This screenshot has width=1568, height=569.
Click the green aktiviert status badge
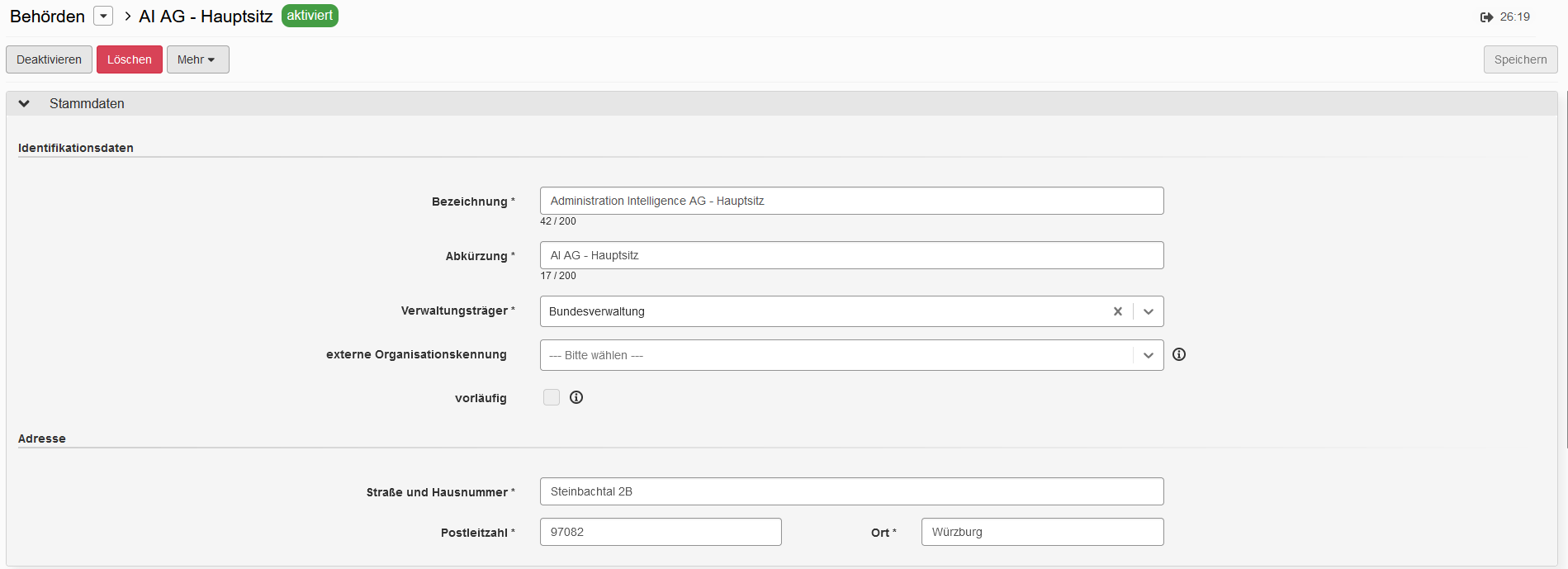tap(310, 16)
